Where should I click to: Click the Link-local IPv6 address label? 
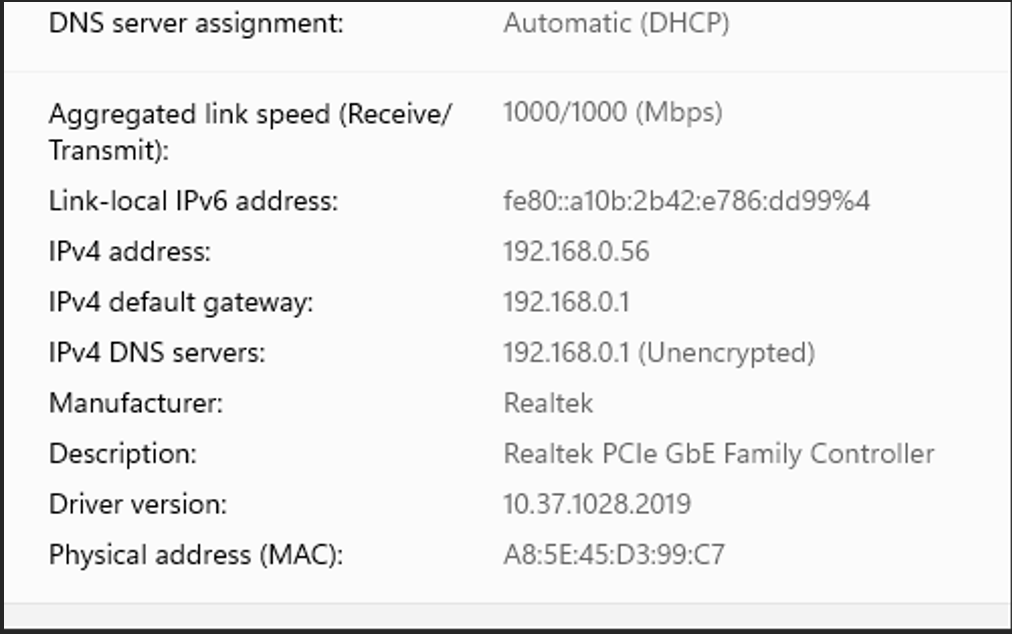(x=194, y=201)
